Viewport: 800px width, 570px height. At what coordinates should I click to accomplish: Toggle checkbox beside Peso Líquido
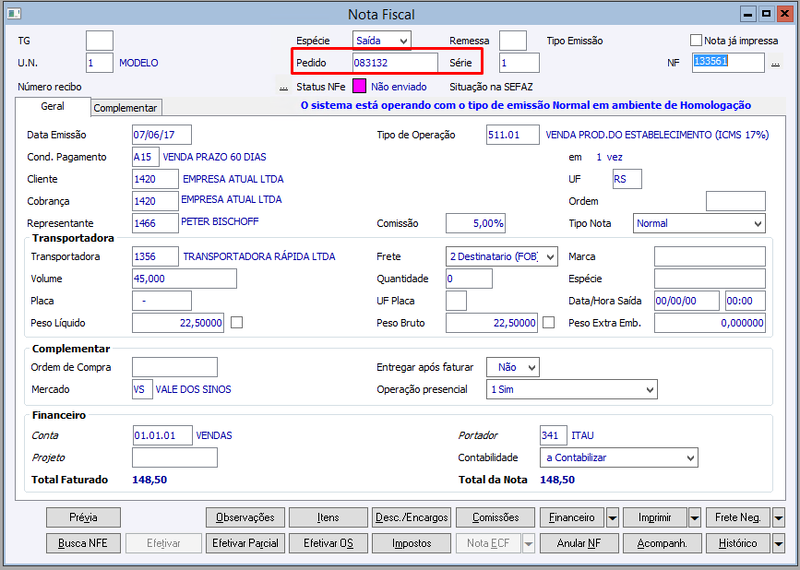(x=237, y=323)
